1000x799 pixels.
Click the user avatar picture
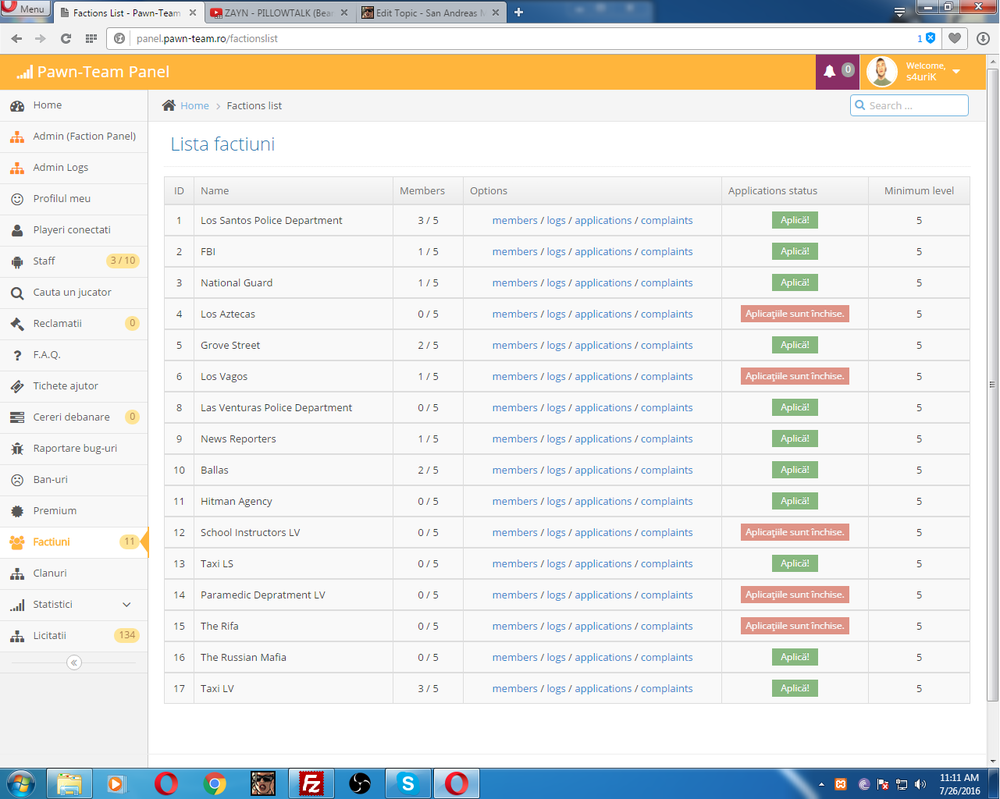point(882,71)
